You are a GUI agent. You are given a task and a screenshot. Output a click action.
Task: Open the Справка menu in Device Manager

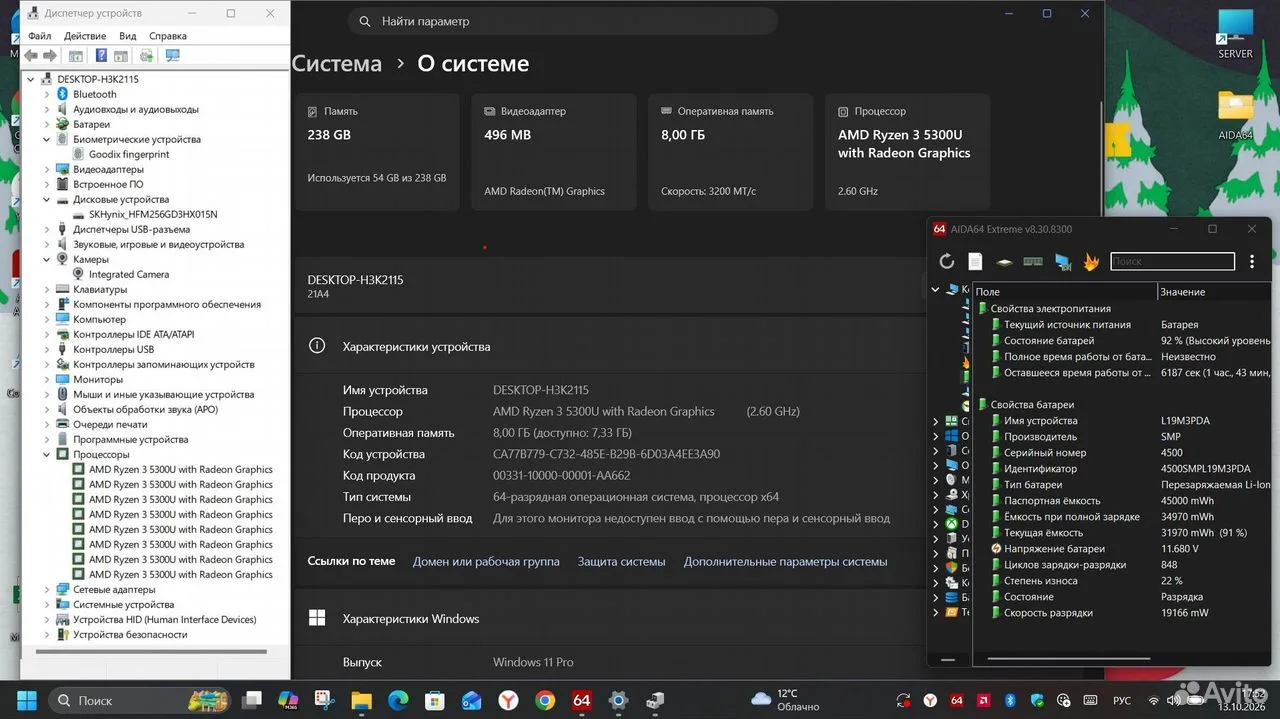(168, 36)
